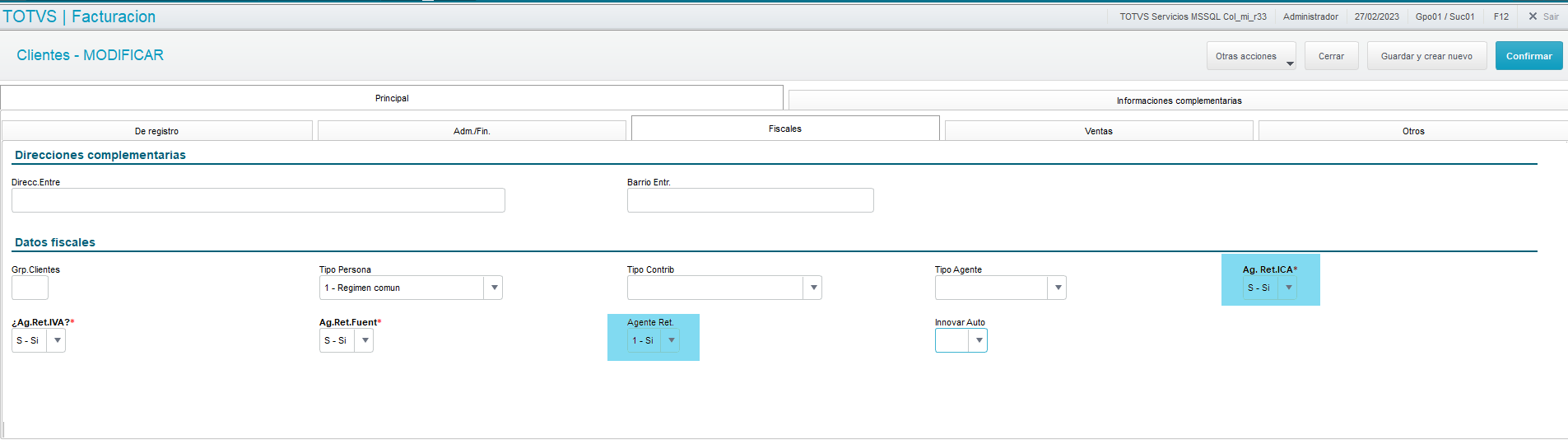Open the Otras acciones menu
This screenshot has height=440, width=1568.
click(1251, 56)
